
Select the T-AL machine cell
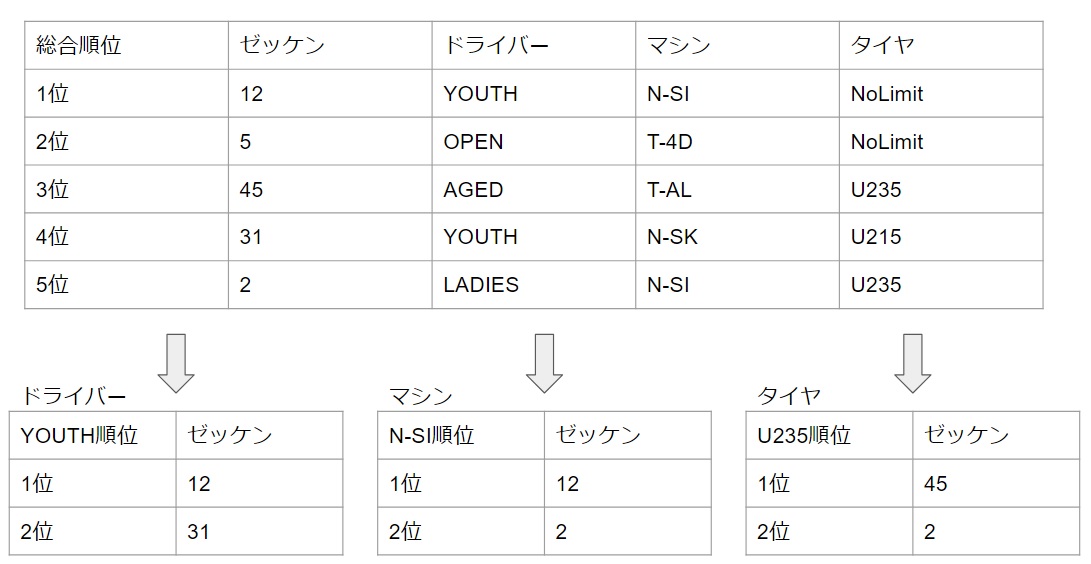point(736,190)
